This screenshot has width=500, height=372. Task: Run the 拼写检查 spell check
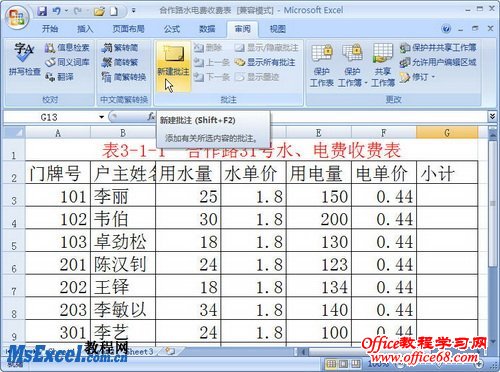[x=25, y=59]
